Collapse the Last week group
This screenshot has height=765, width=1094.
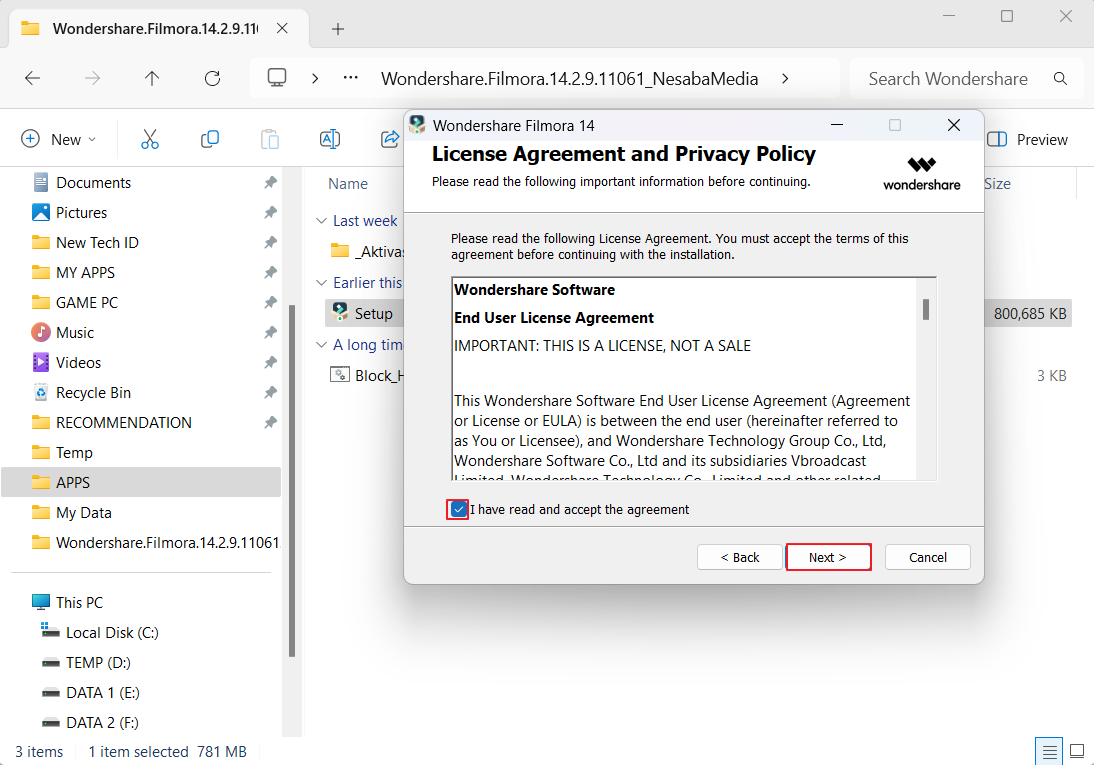click(x=321, y=220)
